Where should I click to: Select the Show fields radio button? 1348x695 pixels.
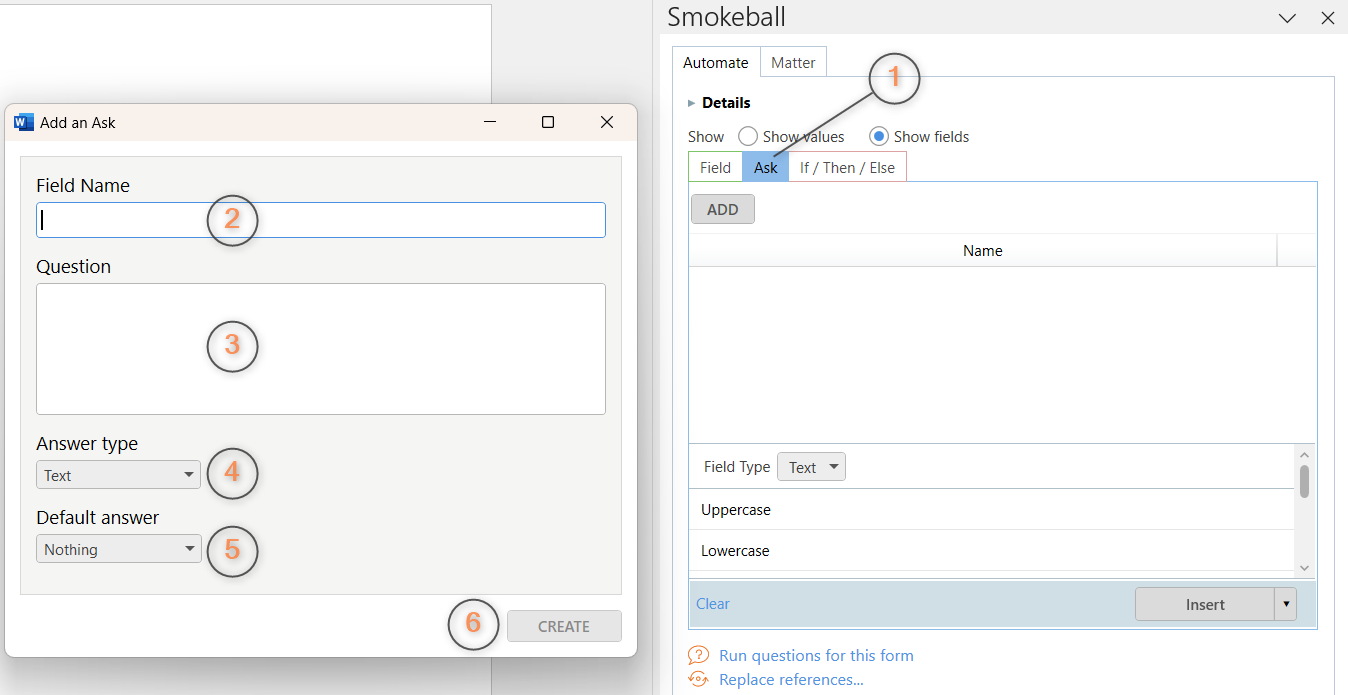click(879, 136)
